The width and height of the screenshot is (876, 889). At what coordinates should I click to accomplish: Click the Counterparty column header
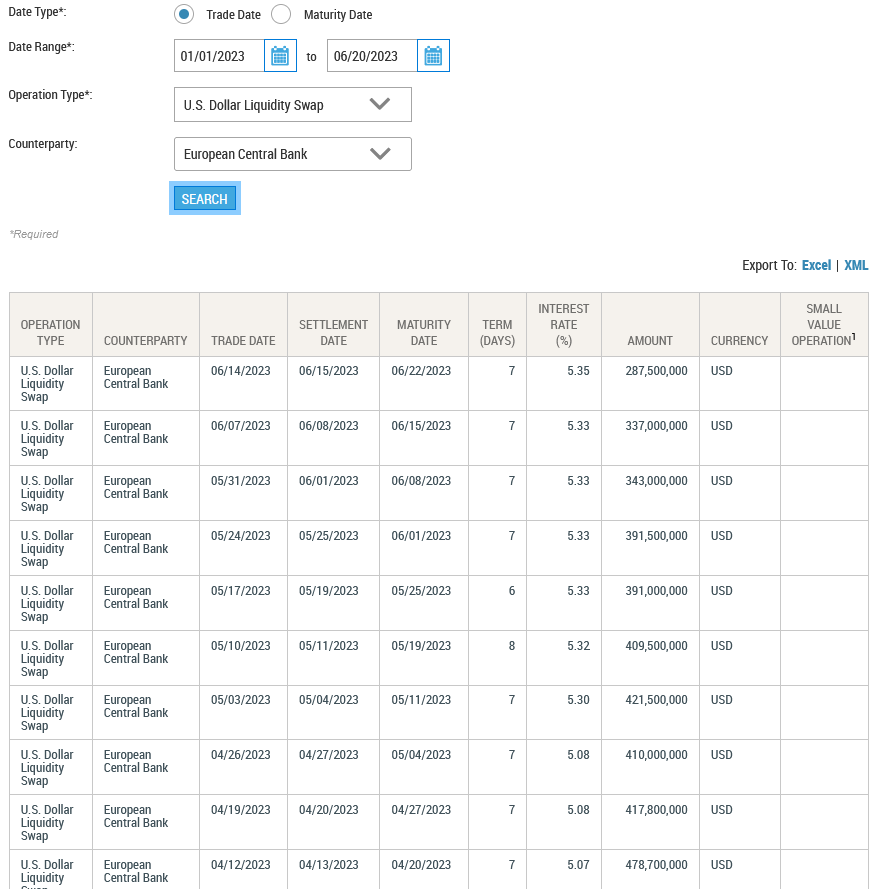(146, 325)
